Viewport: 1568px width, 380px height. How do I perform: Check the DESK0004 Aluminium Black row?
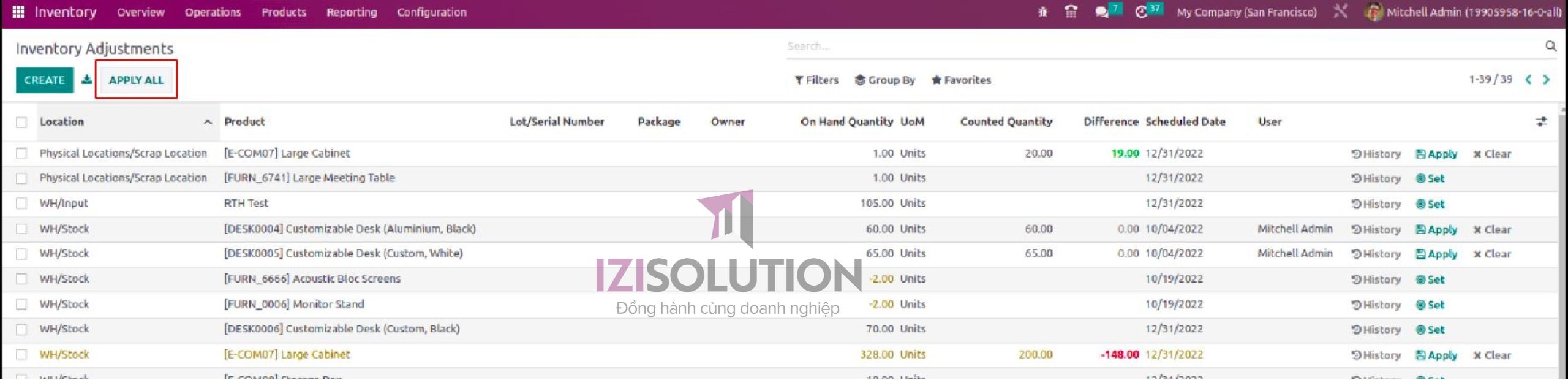(21, 229)
